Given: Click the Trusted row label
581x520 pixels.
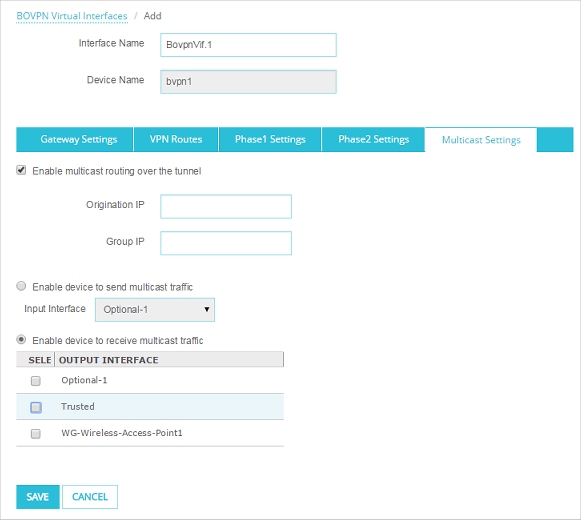Looking at the screenshot, I should 78,407.
